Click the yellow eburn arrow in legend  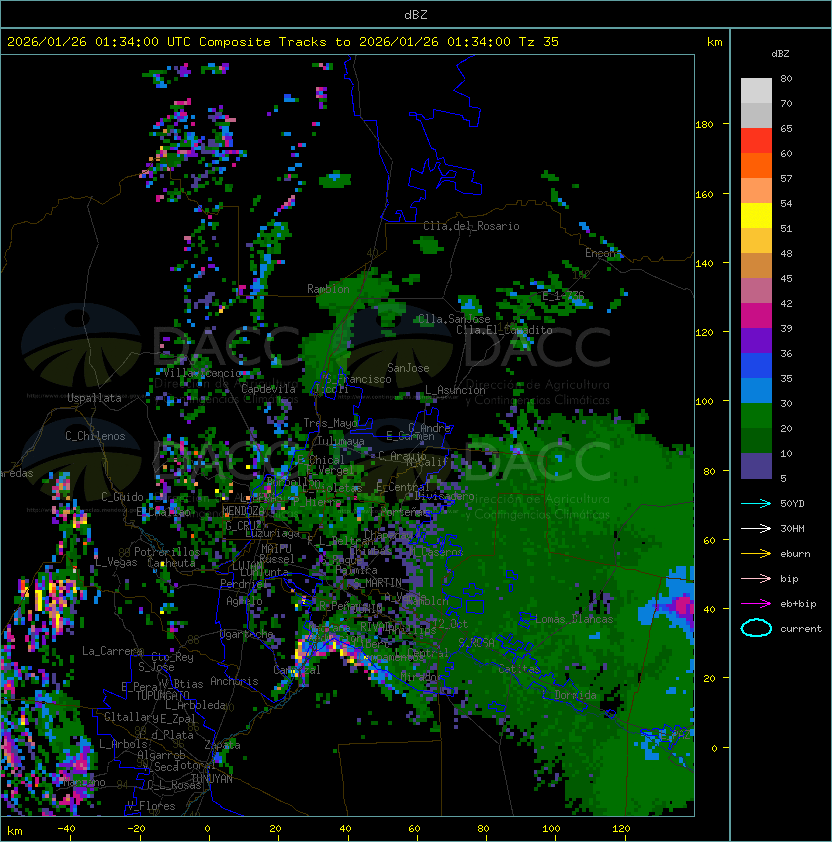pos(756,554)
